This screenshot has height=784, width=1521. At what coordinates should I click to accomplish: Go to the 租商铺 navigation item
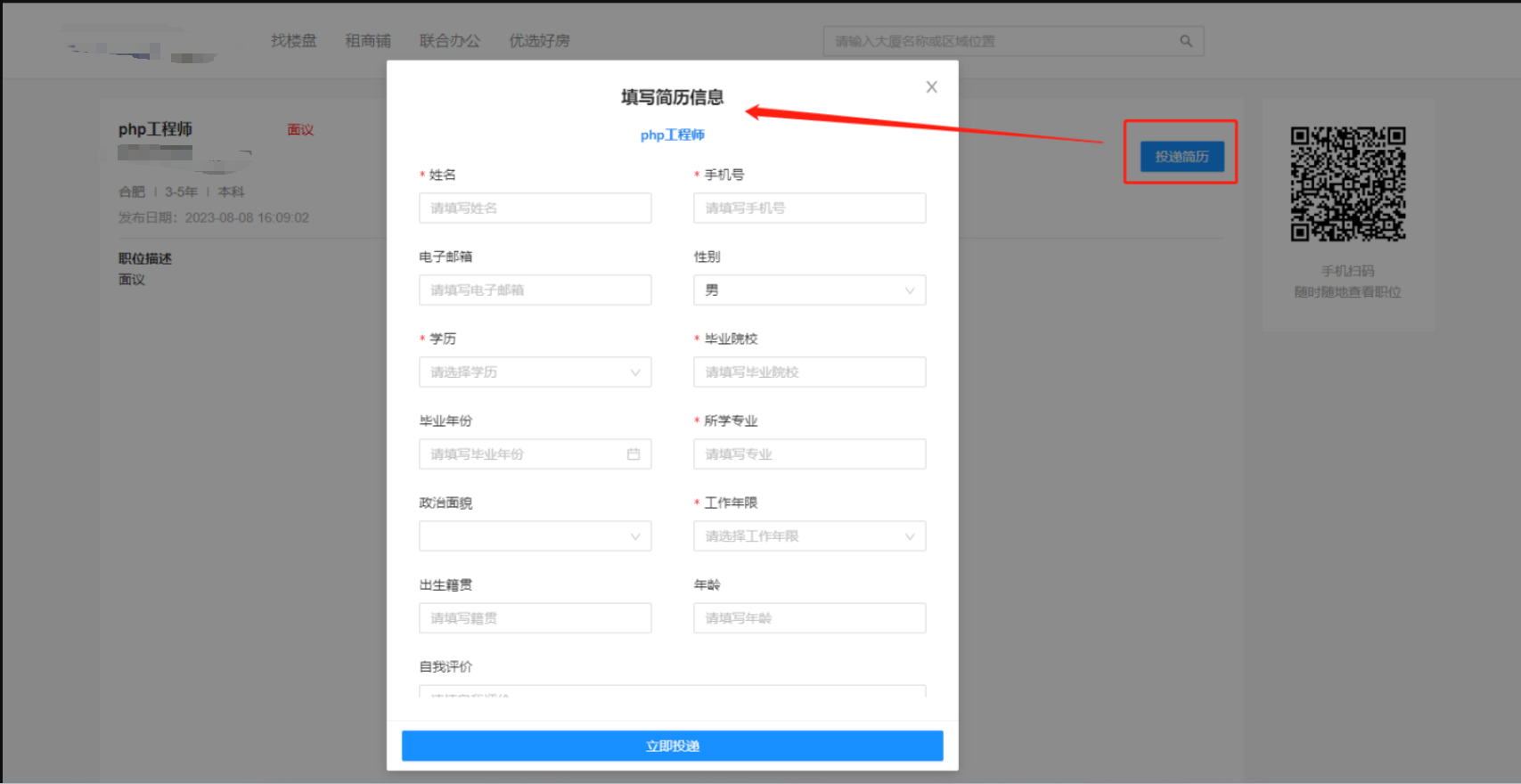click(x=368, y=41)
